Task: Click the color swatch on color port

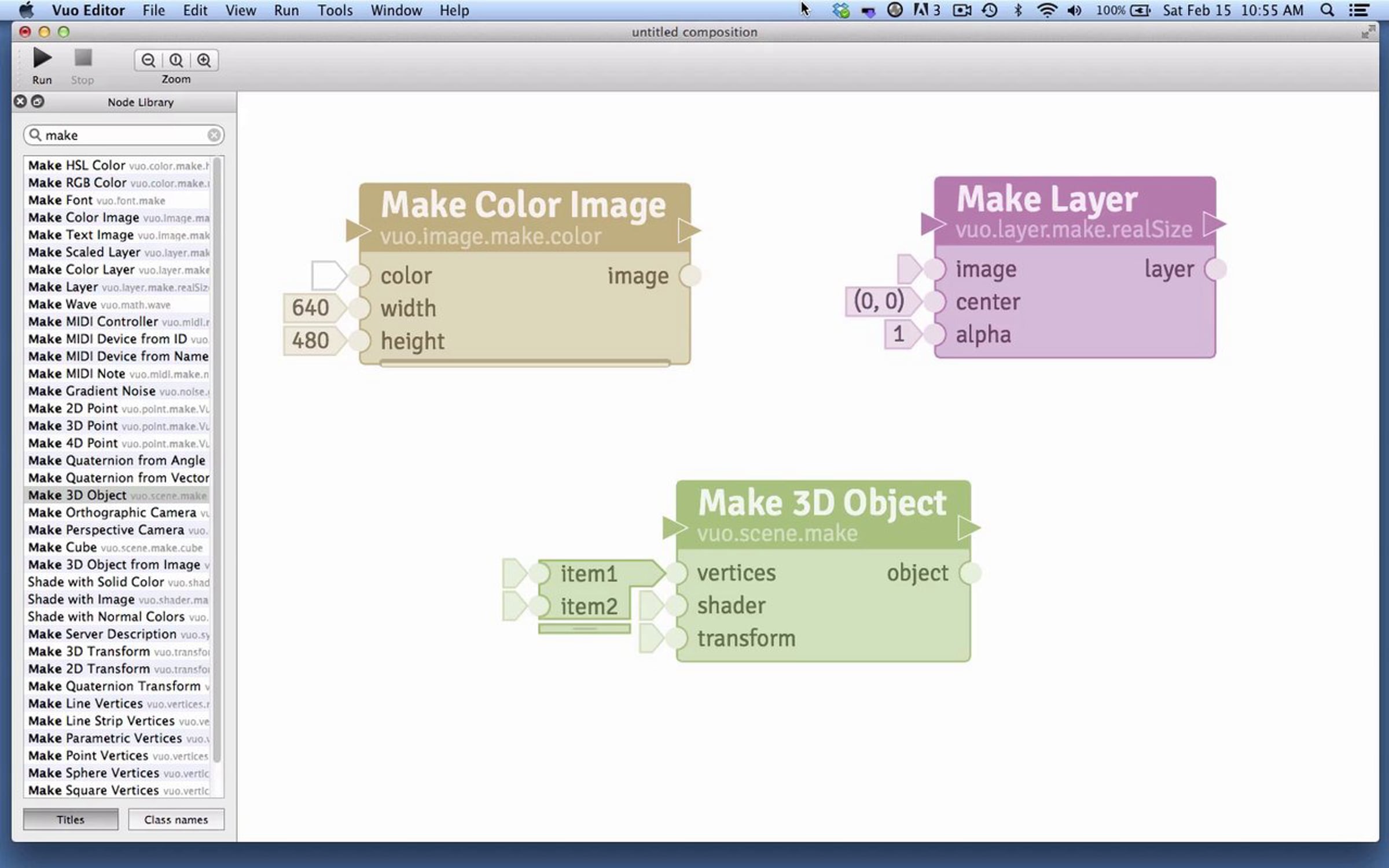Action: 326,275
